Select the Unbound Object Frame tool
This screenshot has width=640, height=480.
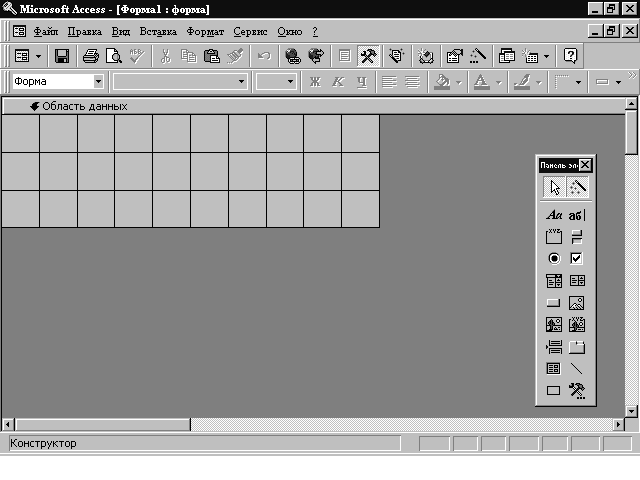click(x=554, y=325)
